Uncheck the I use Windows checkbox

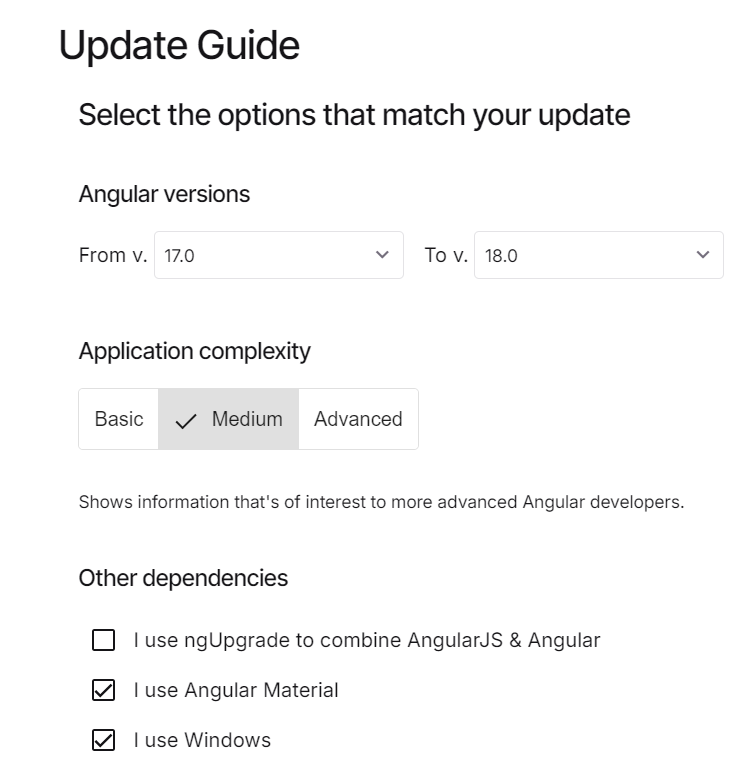point(103,740)
